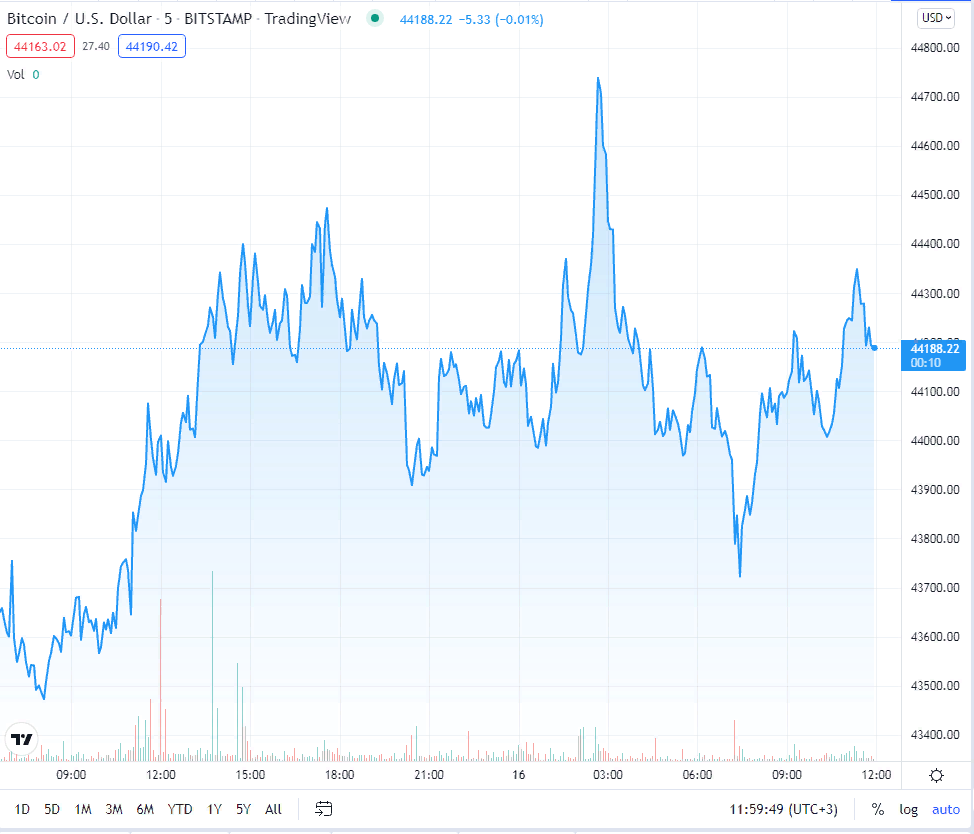Select the 6M time range

[x=145, y=809]
